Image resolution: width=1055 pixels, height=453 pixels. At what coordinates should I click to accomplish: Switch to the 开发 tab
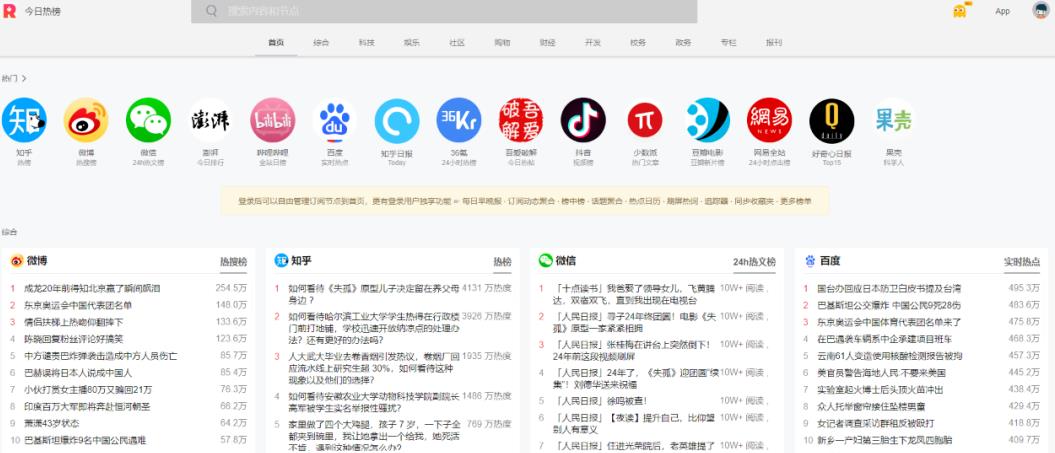(593, 42)
